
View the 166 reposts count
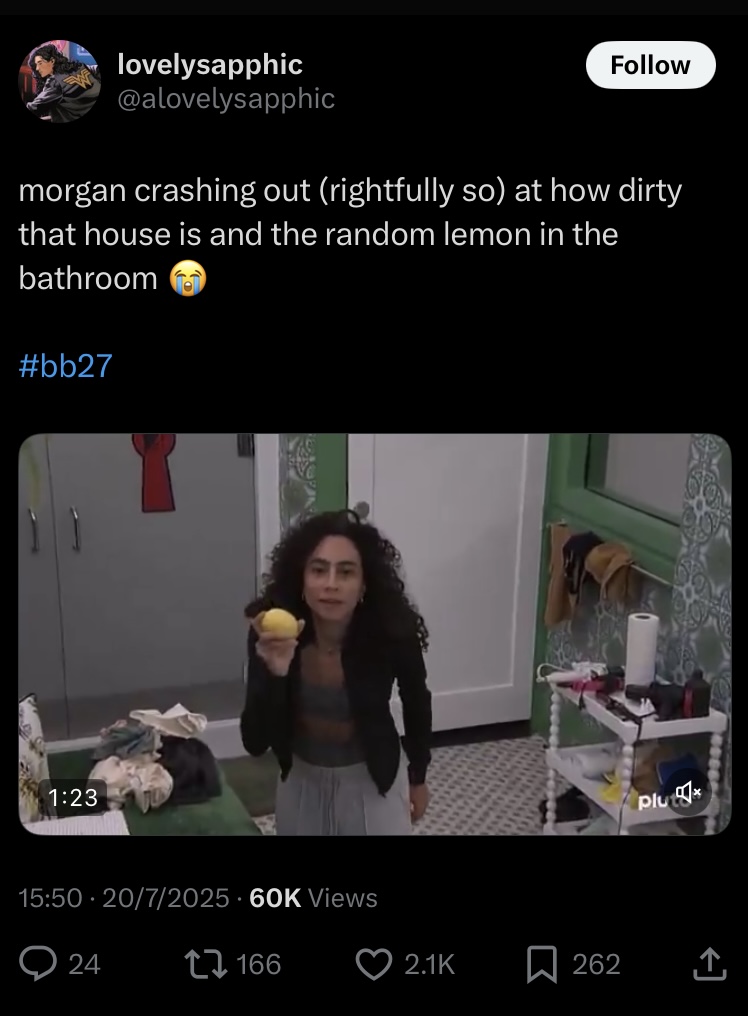pyautogui.click(x=259, y=964)
